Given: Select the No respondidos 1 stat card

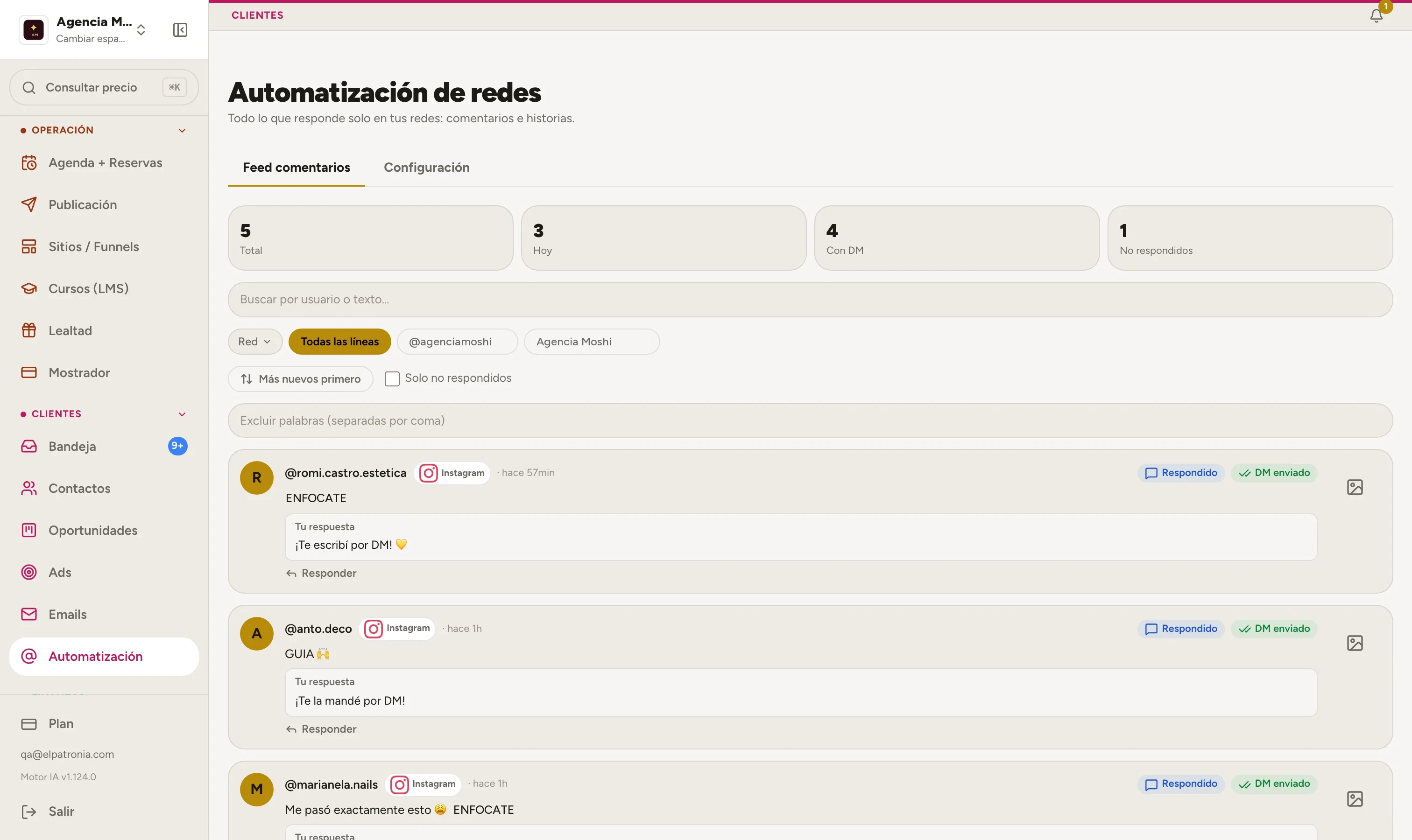Looking at the screenshot, I should coord(1250,238).
